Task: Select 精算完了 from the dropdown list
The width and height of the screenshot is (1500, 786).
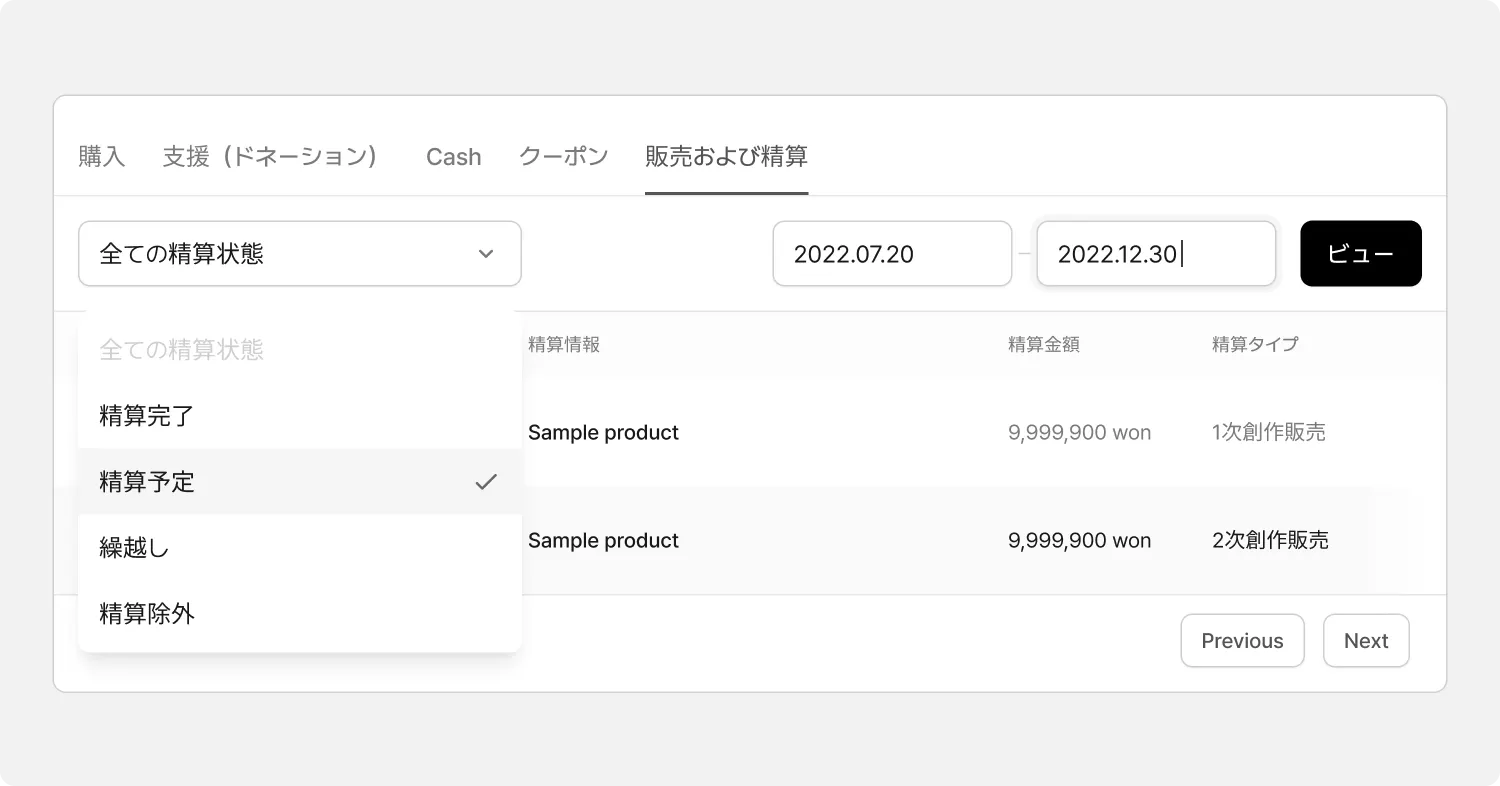Action: 147,416
